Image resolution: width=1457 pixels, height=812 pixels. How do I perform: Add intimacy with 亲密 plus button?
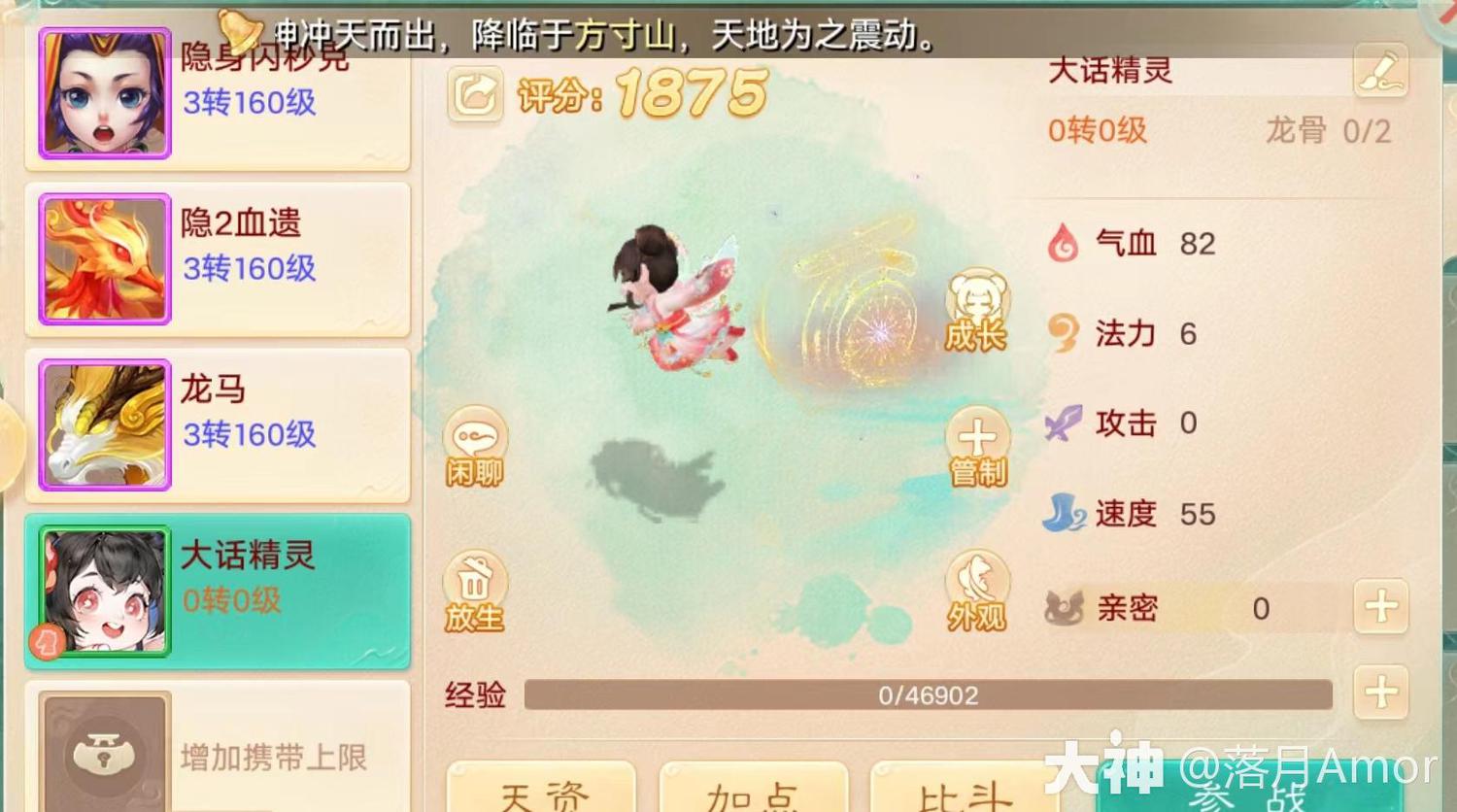click(x=1380, y=608)
